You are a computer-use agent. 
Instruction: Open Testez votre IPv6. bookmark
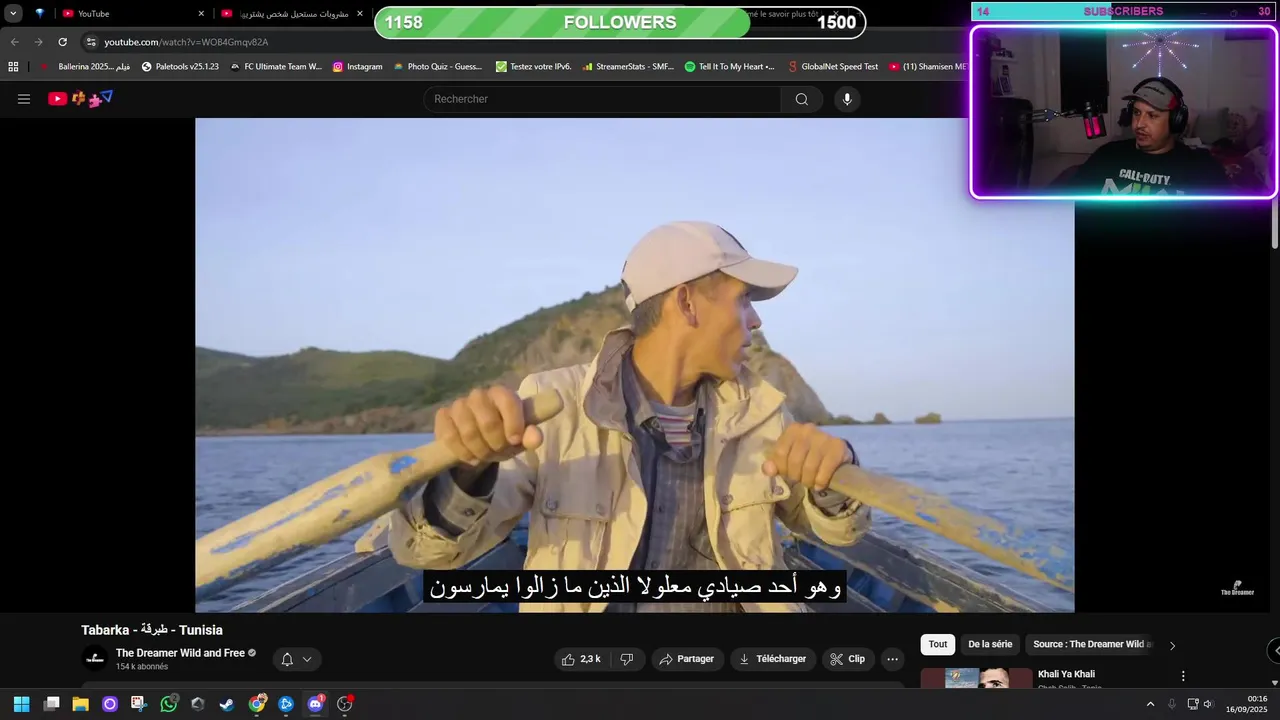pos(534,67)
